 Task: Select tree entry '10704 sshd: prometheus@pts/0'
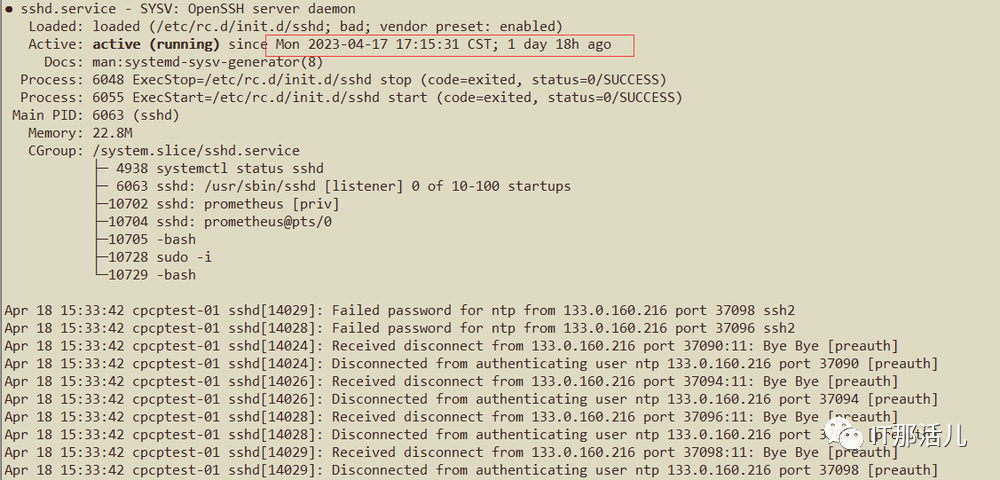click(220, 222)
